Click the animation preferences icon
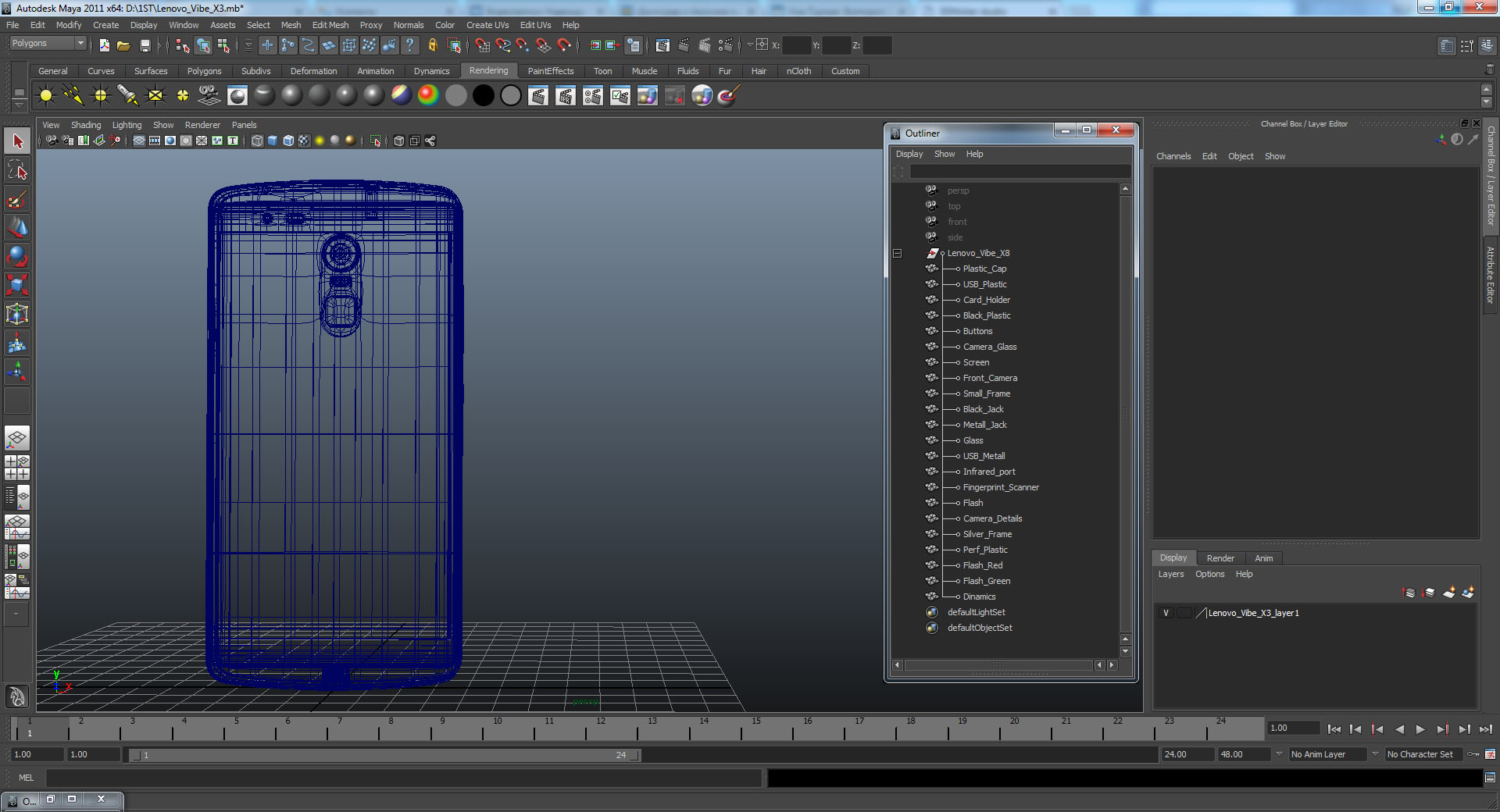 tap(1491, 754)
